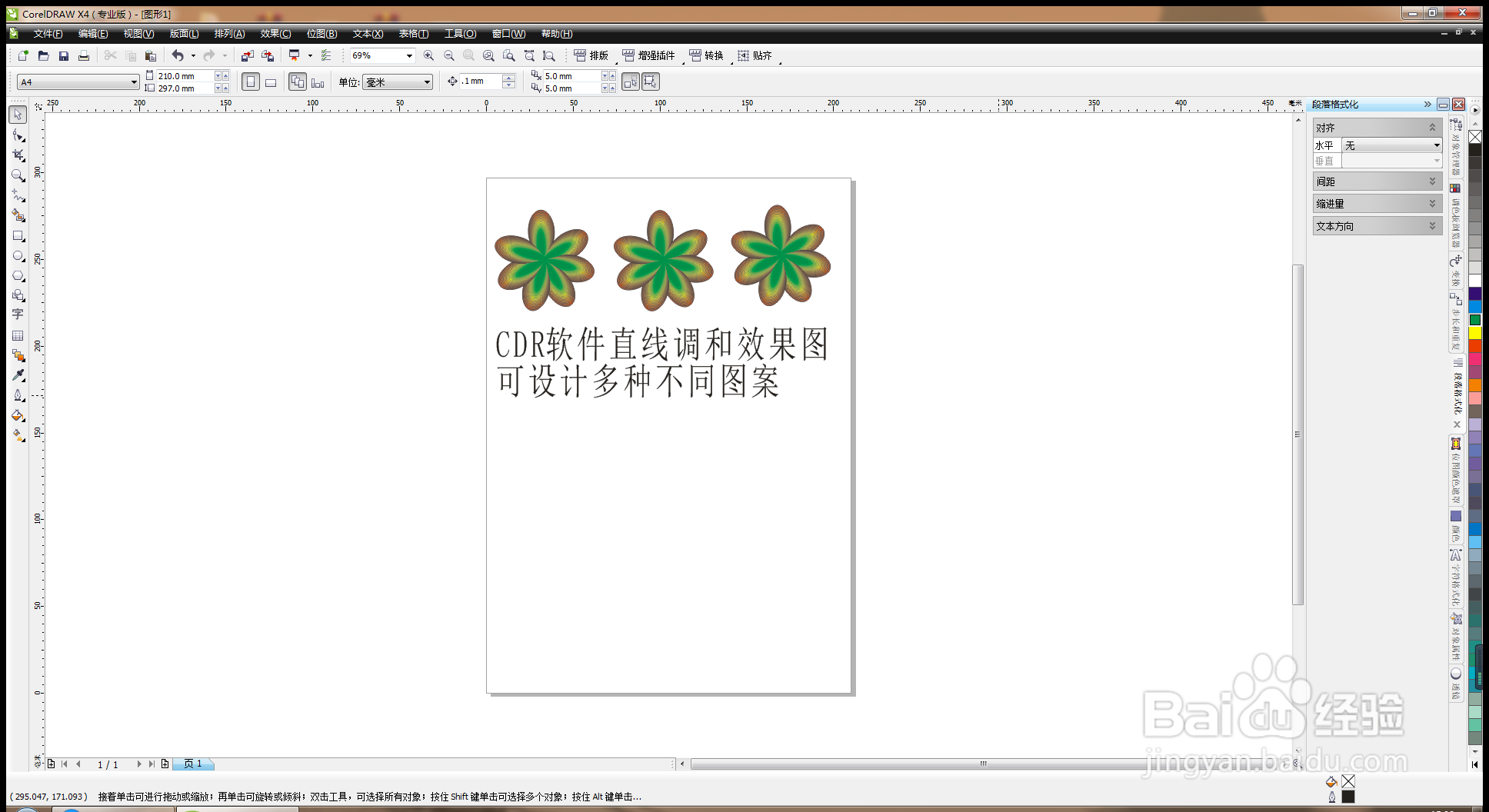Select the Smart Fill tool
This screenshot has height=812, width=1489.
pos(18,215)
